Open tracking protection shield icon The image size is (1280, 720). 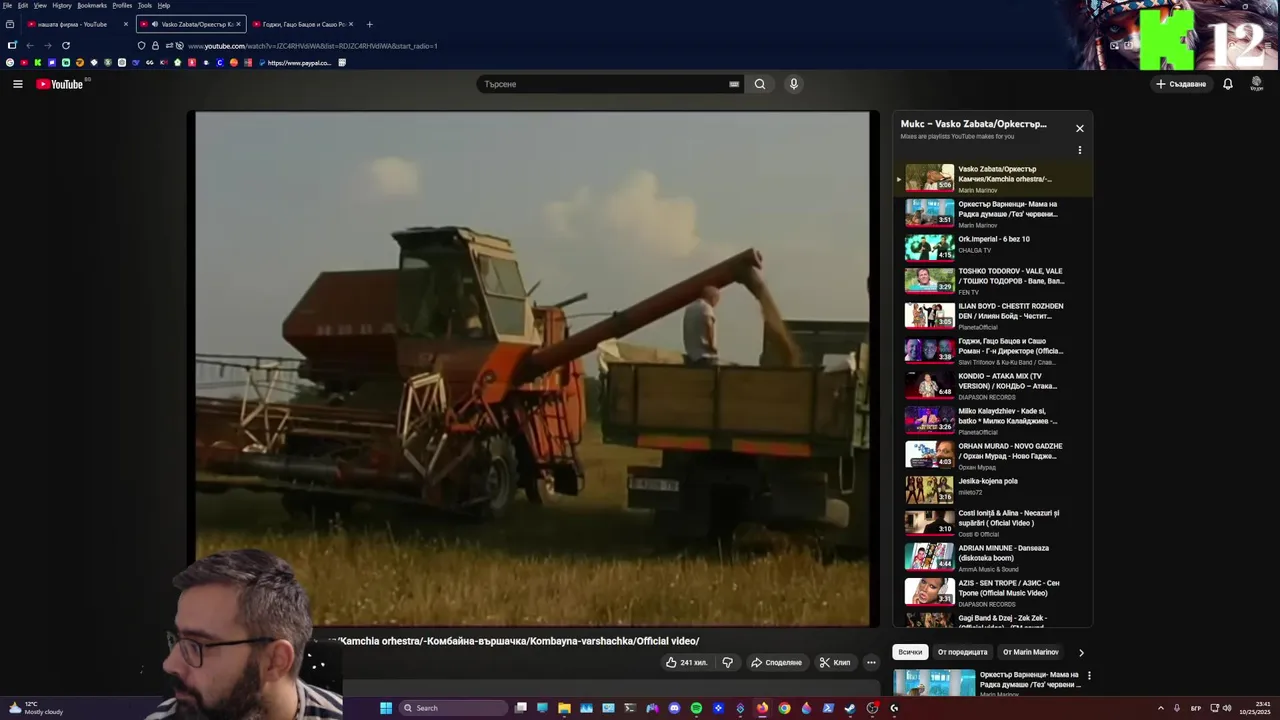pyautogui.click(x=141, y=45)
